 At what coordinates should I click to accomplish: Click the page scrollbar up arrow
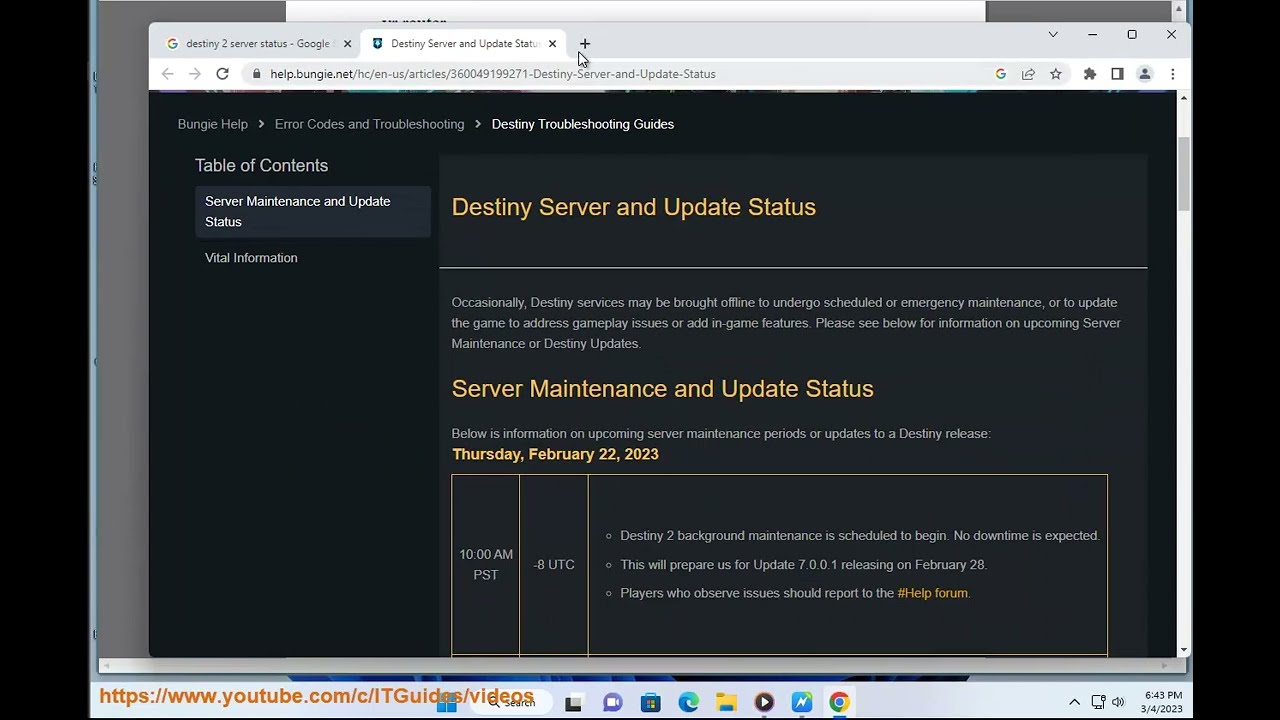pyautogui.click(x=1184, y=97)
